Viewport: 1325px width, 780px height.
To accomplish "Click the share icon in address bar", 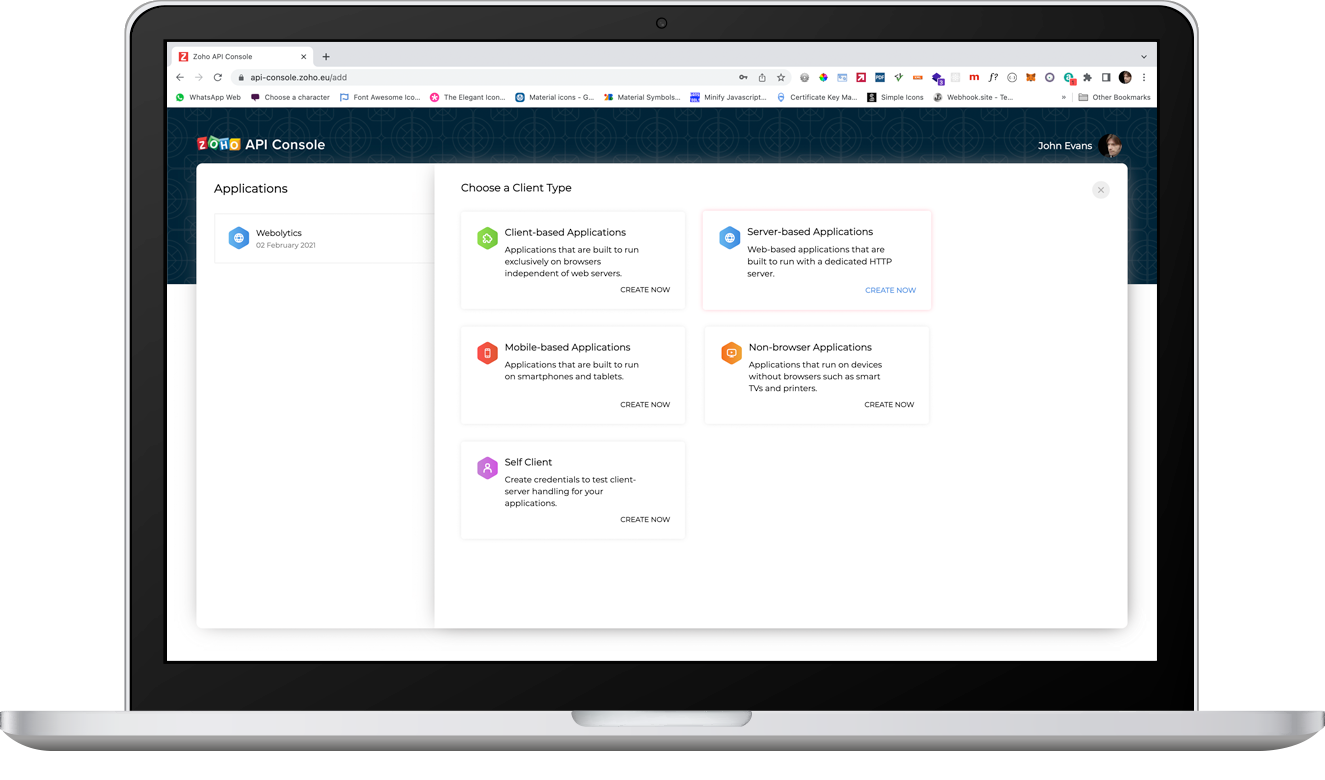I will pos(762,77).
